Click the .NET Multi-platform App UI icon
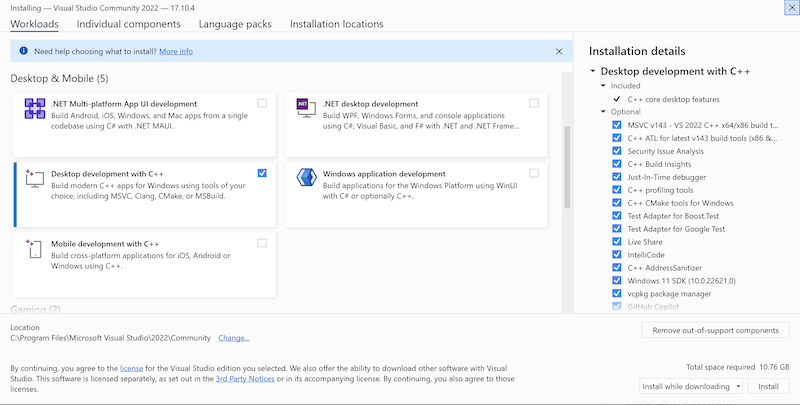This screenshot has width=800, height=405. pos(35,109)
